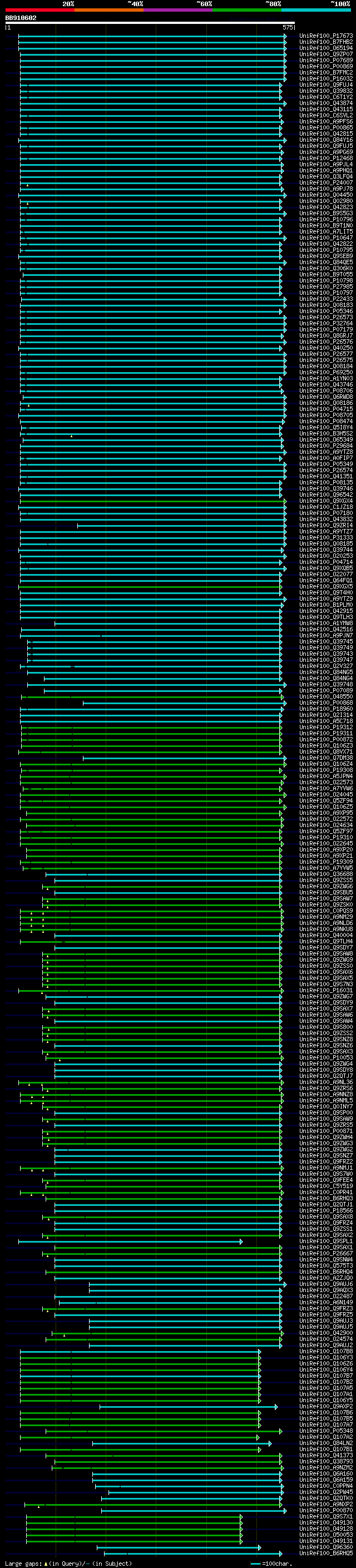Select hit UniRef100_P00870

coord(326,1510)
